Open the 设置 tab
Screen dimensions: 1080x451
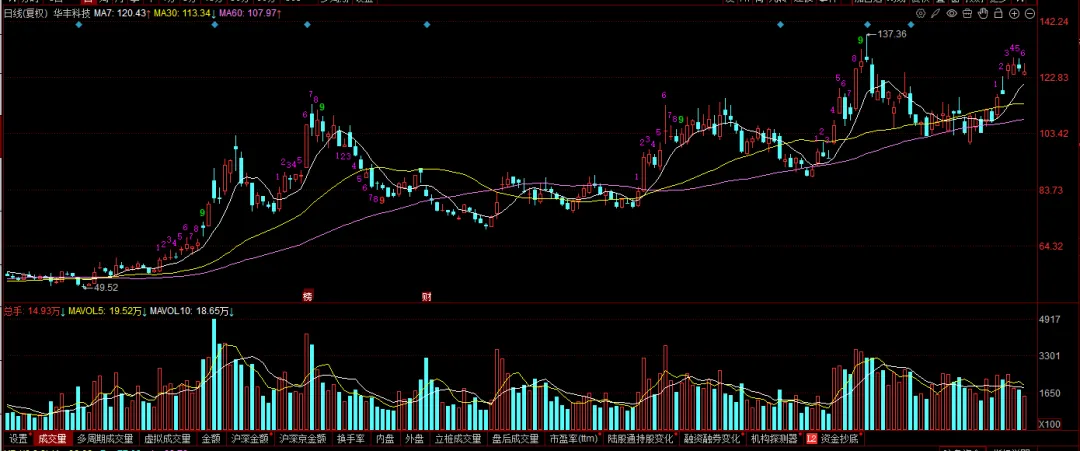click(x=18, y=439)
